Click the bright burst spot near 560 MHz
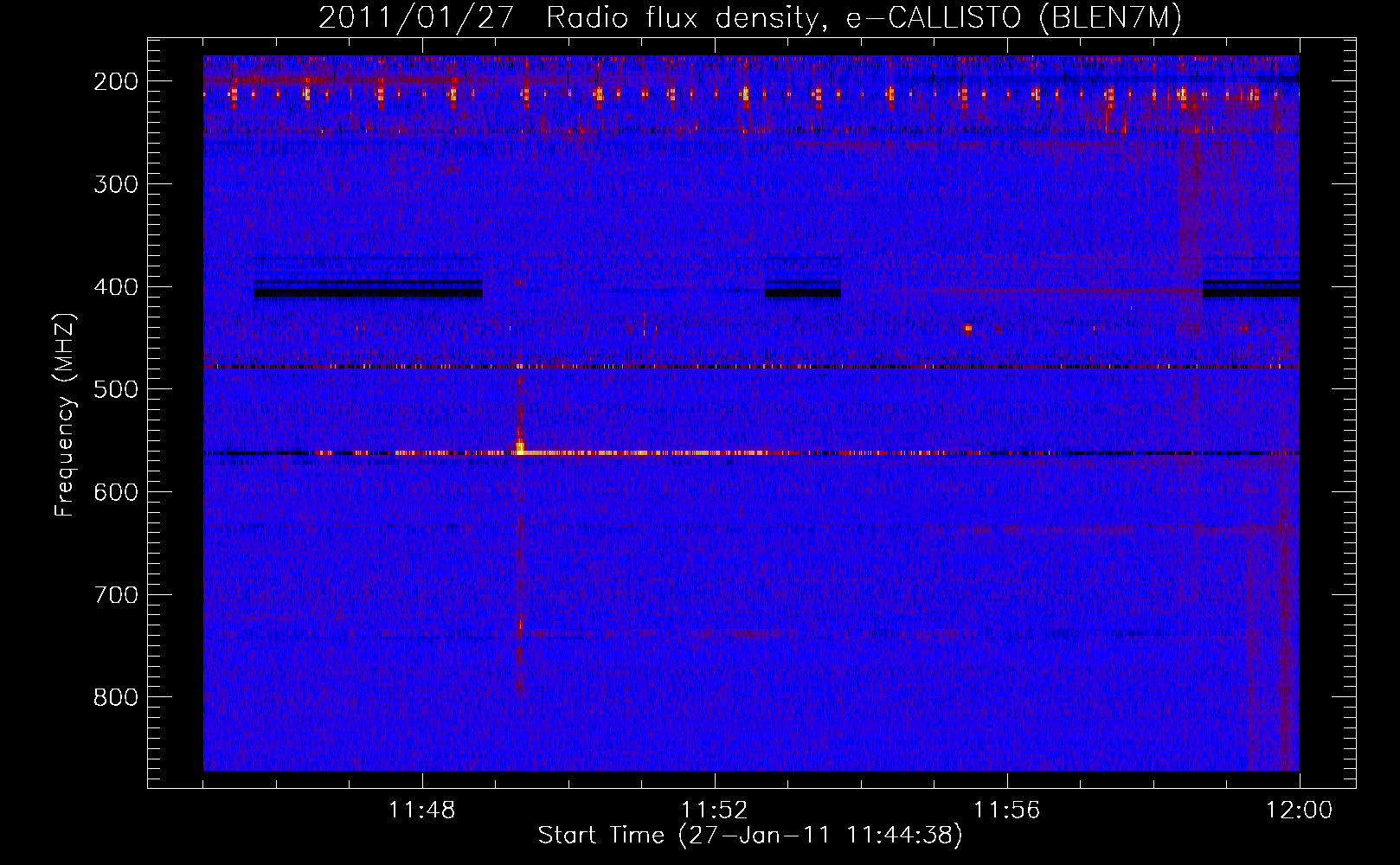Screen dimensions: 1400x865 point(520,447)
